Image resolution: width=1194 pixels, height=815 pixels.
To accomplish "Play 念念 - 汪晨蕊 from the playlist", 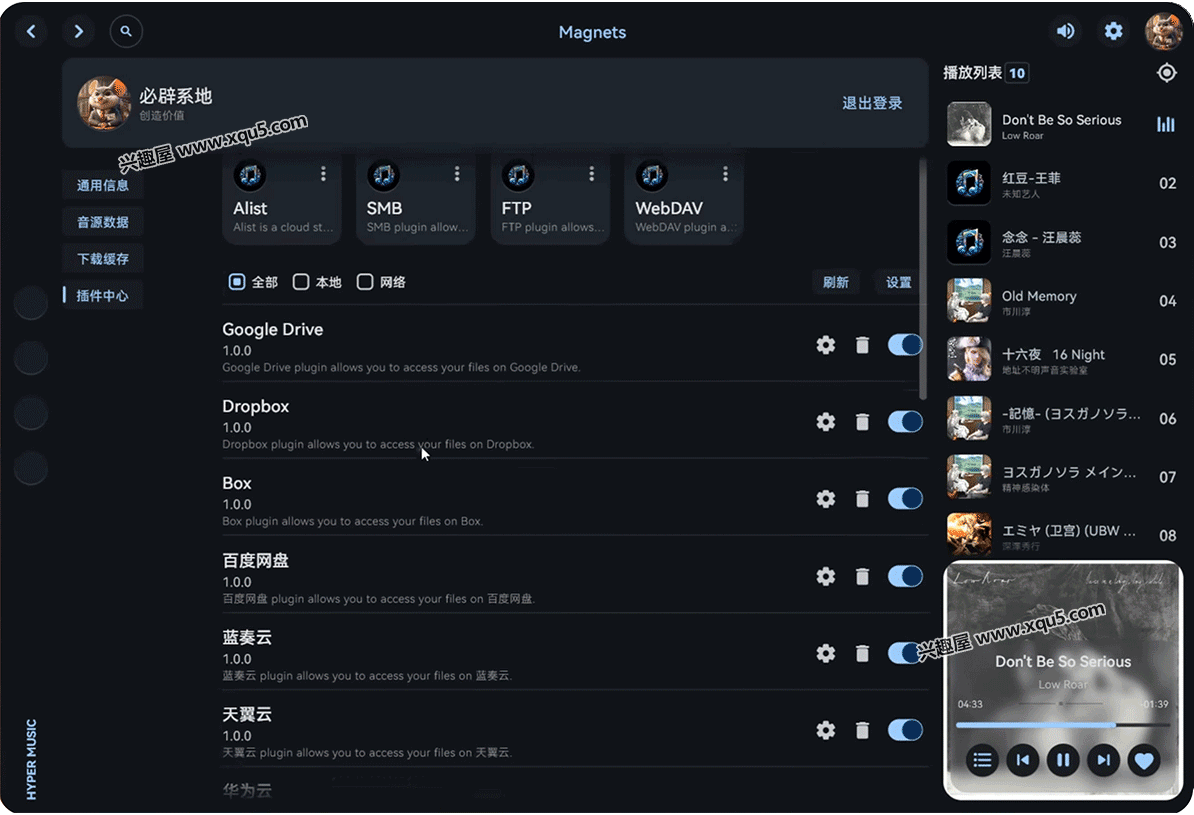I will tap(1062, 242).
